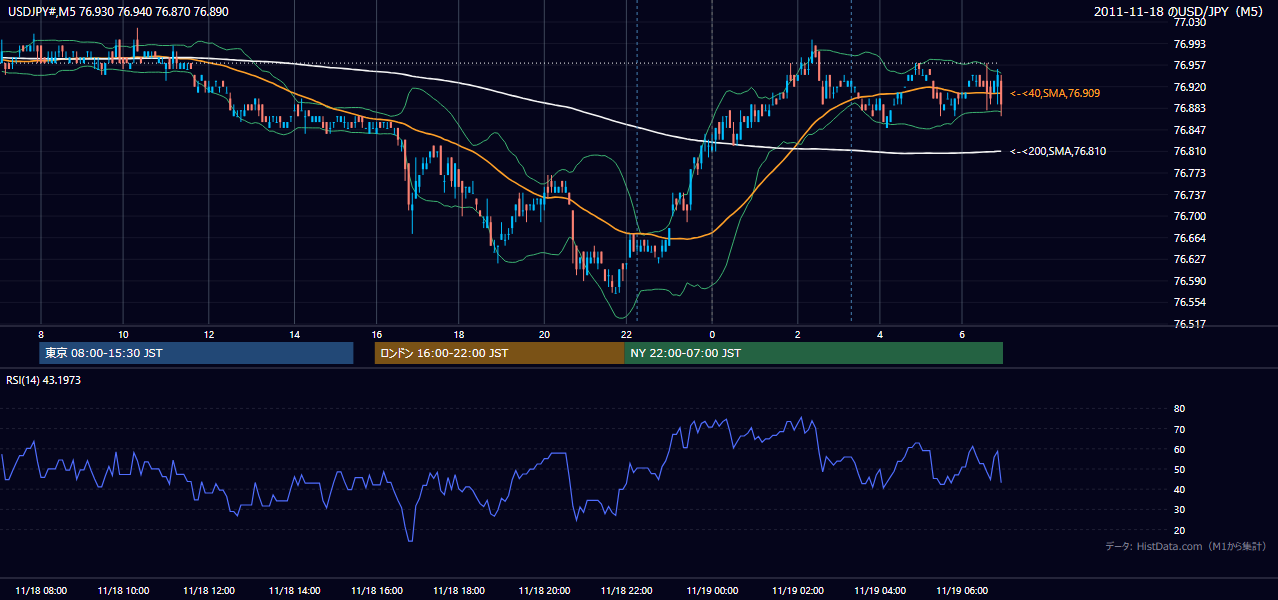Click bottom date label 11/18 08:00
This screenshot has height=600, width=1278.
[x=41, y=590]
